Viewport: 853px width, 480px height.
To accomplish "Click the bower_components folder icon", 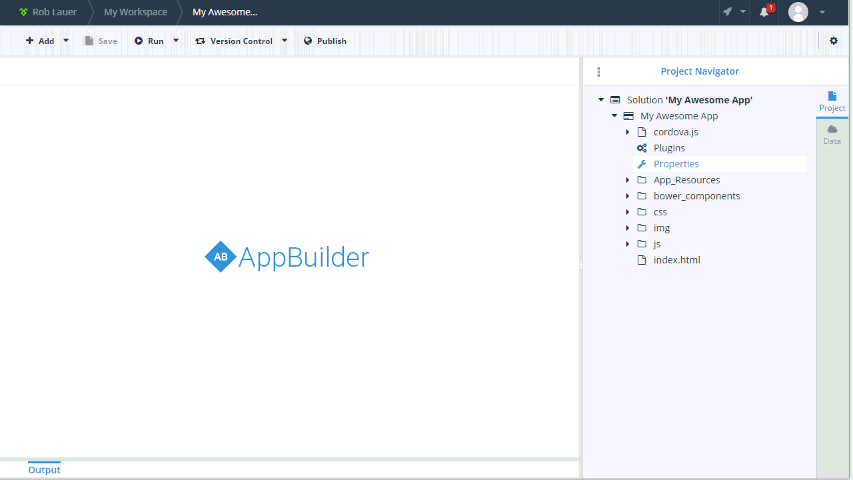I will [642, 196].
